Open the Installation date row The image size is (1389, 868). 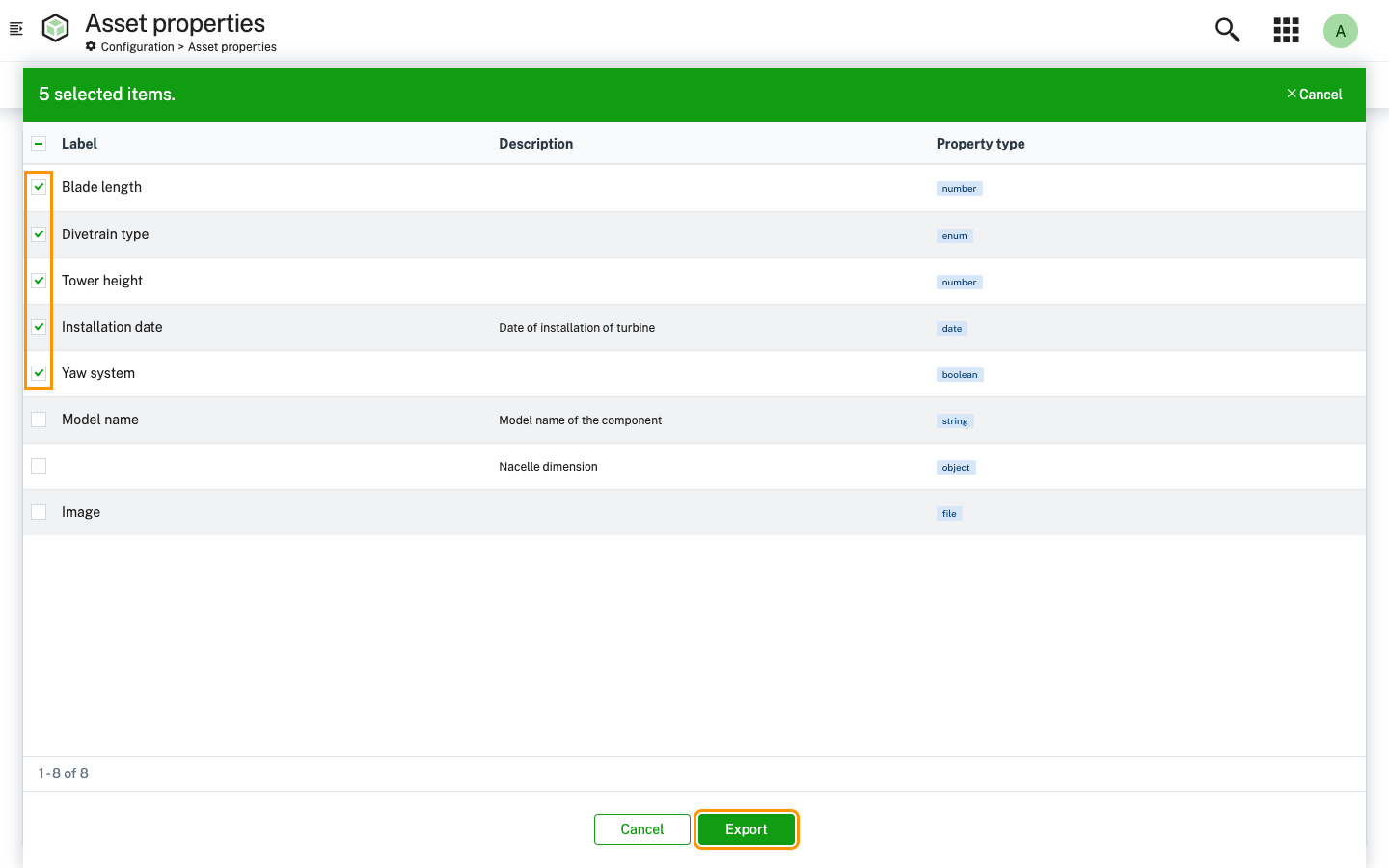[x=112, y=327]
